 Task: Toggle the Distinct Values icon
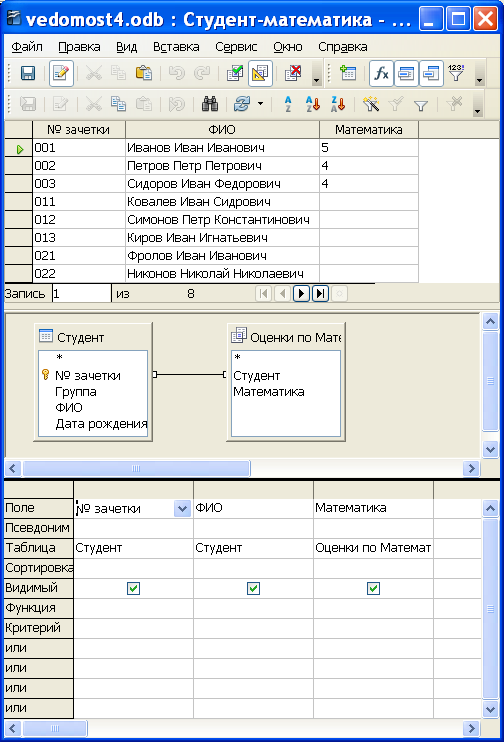[x=456, y=73]
